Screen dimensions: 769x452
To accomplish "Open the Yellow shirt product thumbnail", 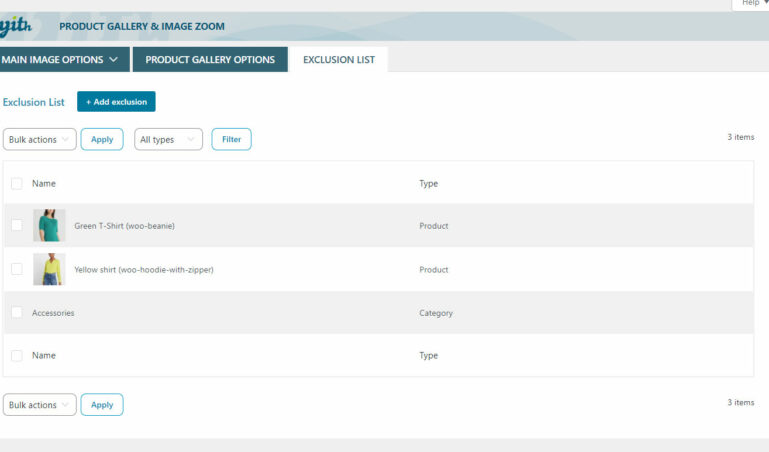I will (x=49, y=270).
